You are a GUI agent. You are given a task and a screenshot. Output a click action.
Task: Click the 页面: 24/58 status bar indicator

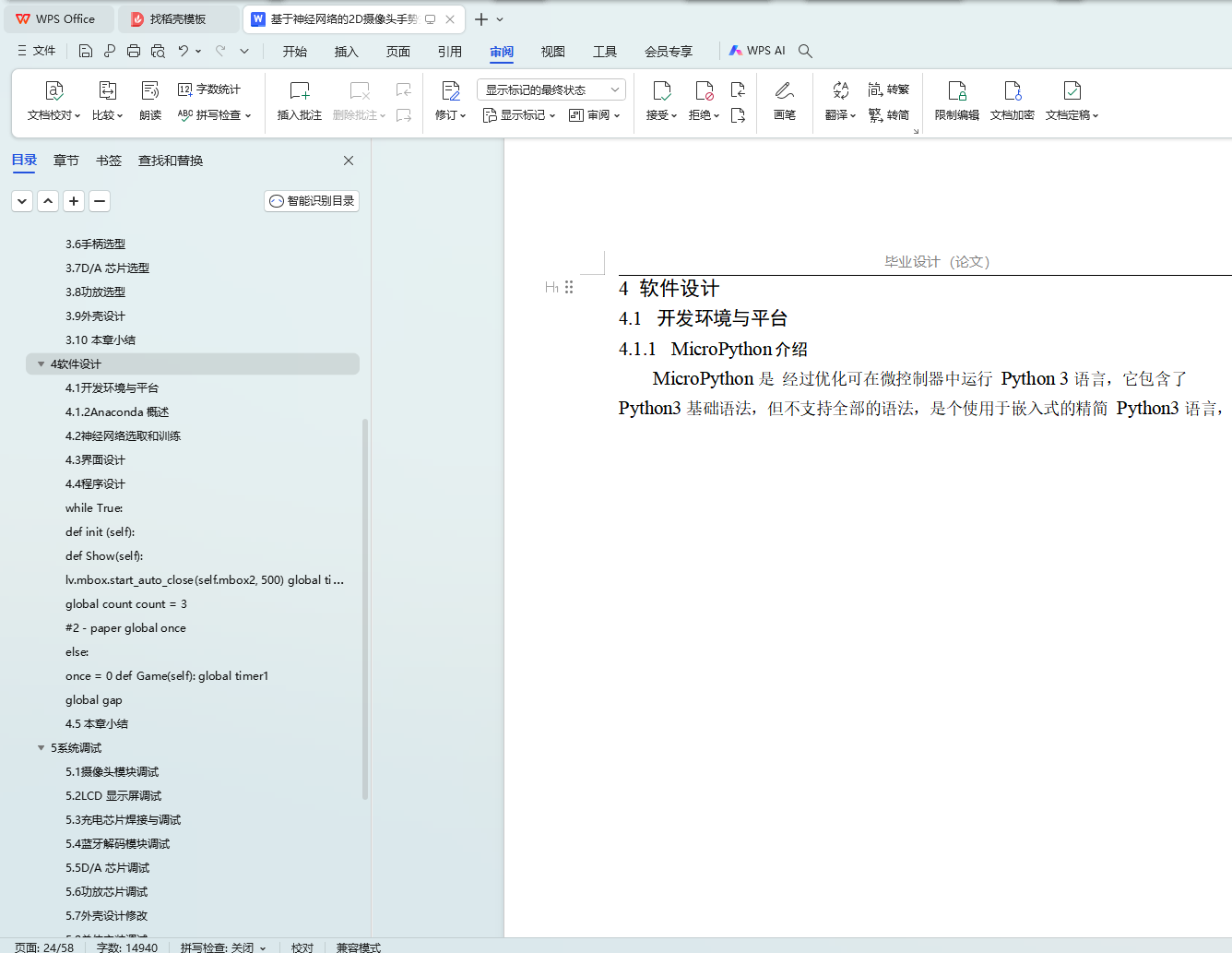pos(44,947)
